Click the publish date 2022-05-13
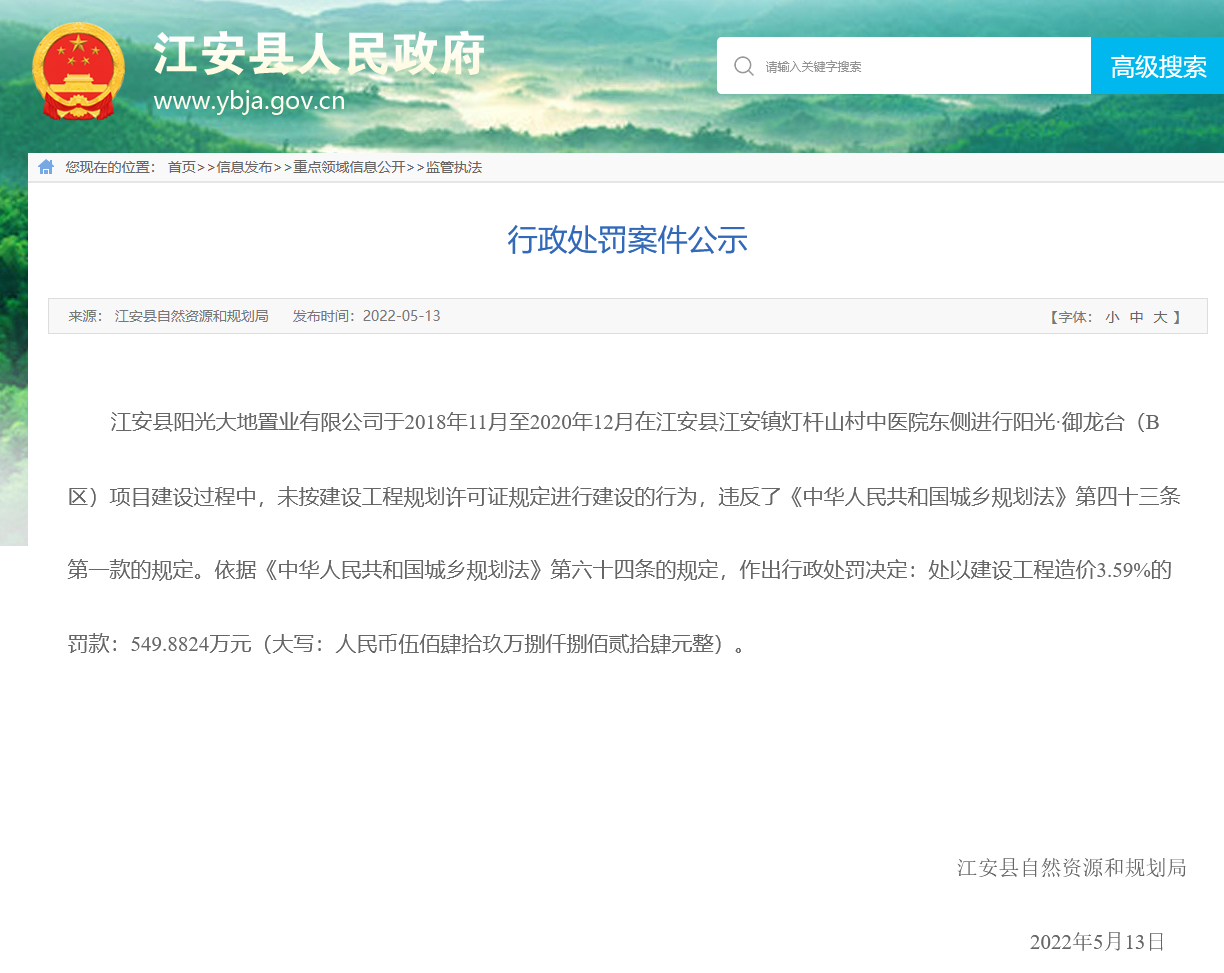Viewport: 1224px width, 973px height. pyautogui.click(x=401, y=316)
